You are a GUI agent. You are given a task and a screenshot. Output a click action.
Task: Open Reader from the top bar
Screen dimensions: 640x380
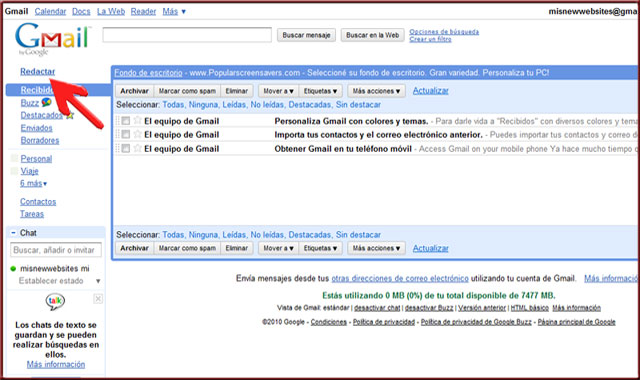(143, 11)
